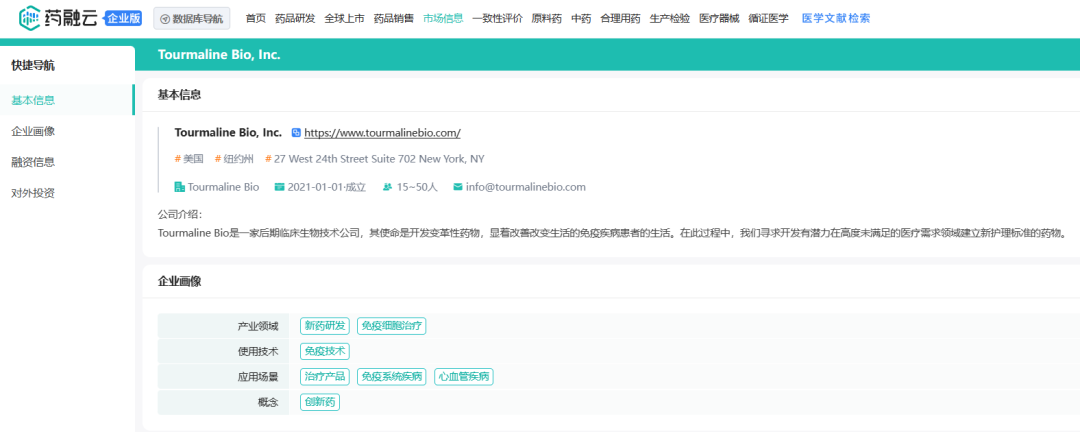Open the tourmalinebio.com website link

coord(382,132)
